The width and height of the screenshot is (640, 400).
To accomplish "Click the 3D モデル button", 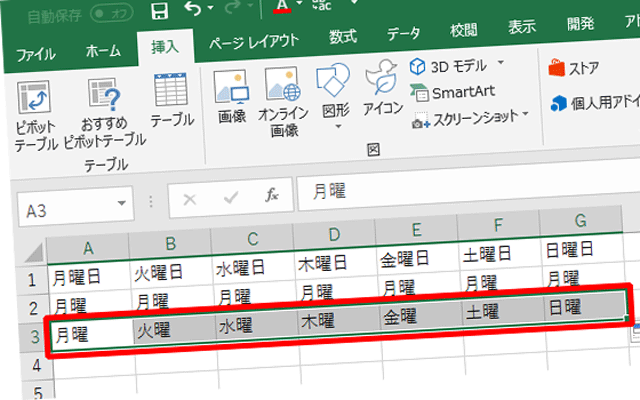I will coord(448,66).
